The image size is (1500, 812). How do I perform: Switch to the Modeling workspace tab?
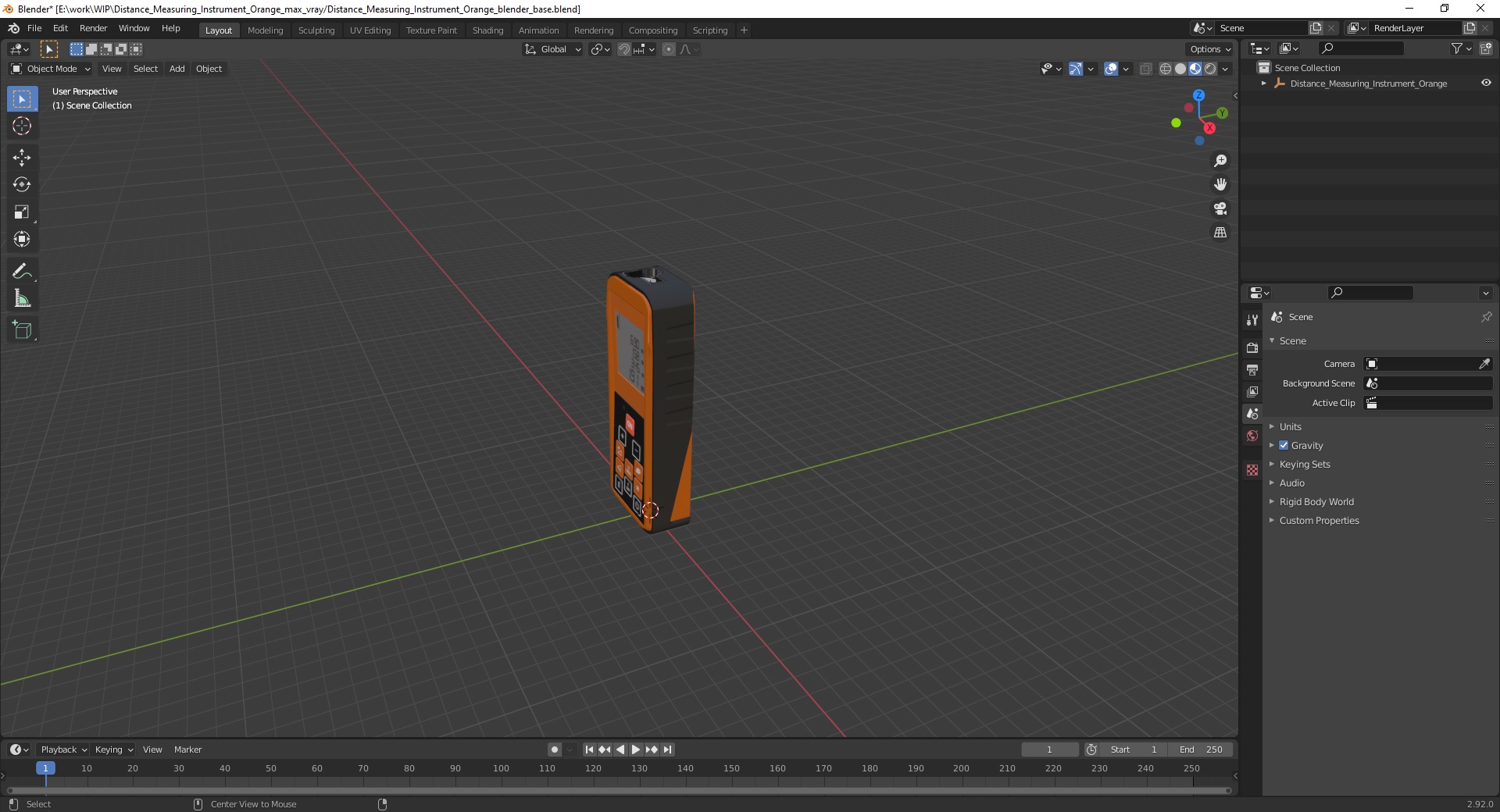click(x=265, y=30)
